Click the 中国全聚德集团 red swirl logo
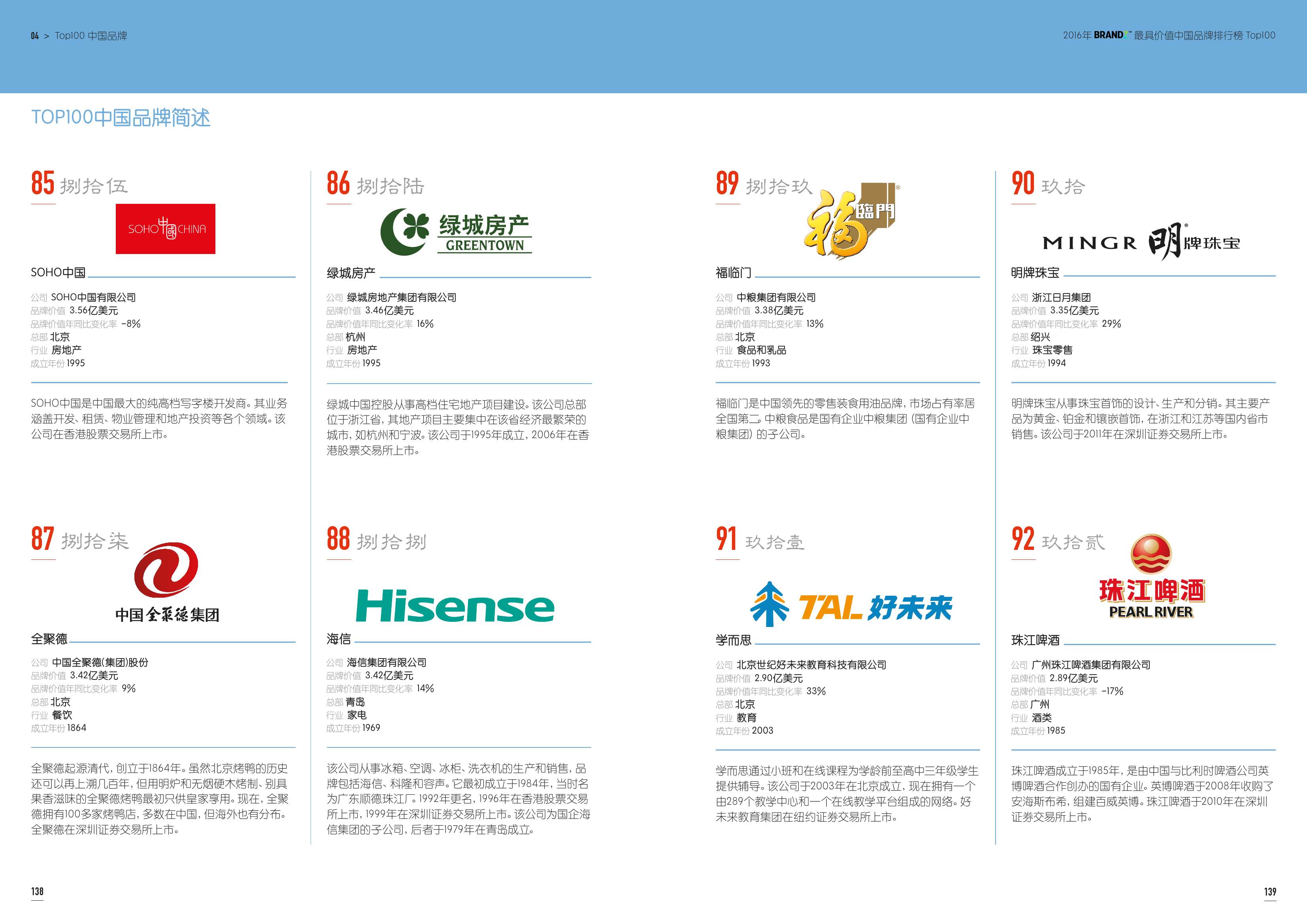The width and height of the screenshot is (1307, 924). coord(167,583)
